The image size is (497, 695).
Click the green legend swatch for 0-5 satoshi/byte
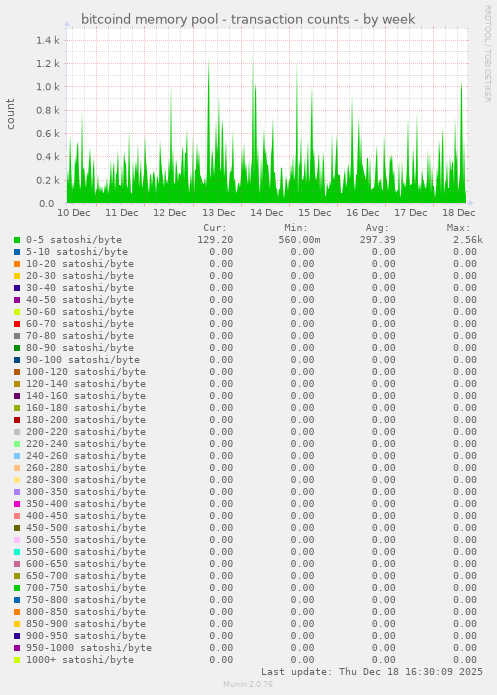click(x=17, y=240)
